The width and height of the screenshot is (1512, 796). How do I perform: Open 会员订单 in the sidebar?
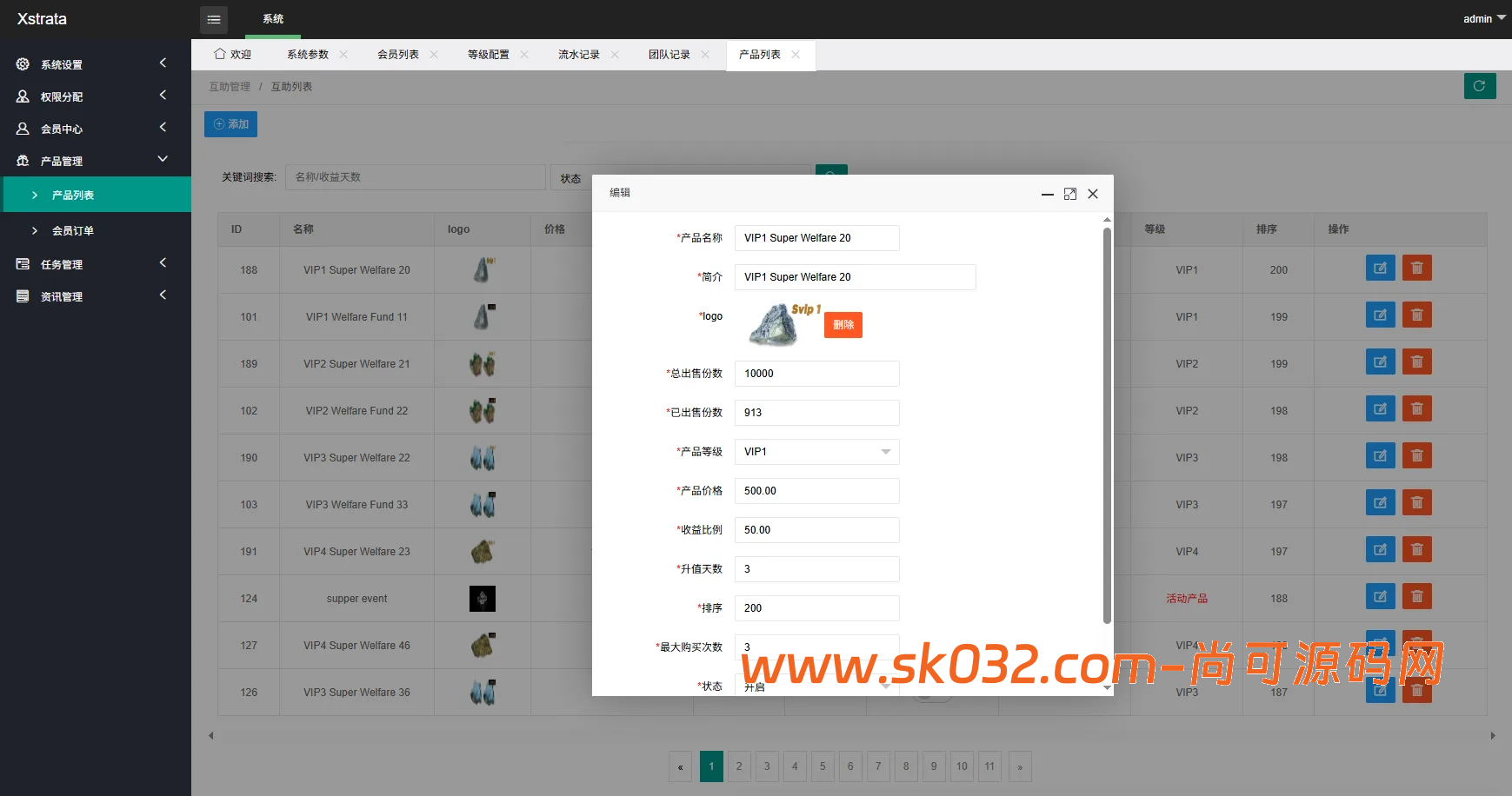73,231
